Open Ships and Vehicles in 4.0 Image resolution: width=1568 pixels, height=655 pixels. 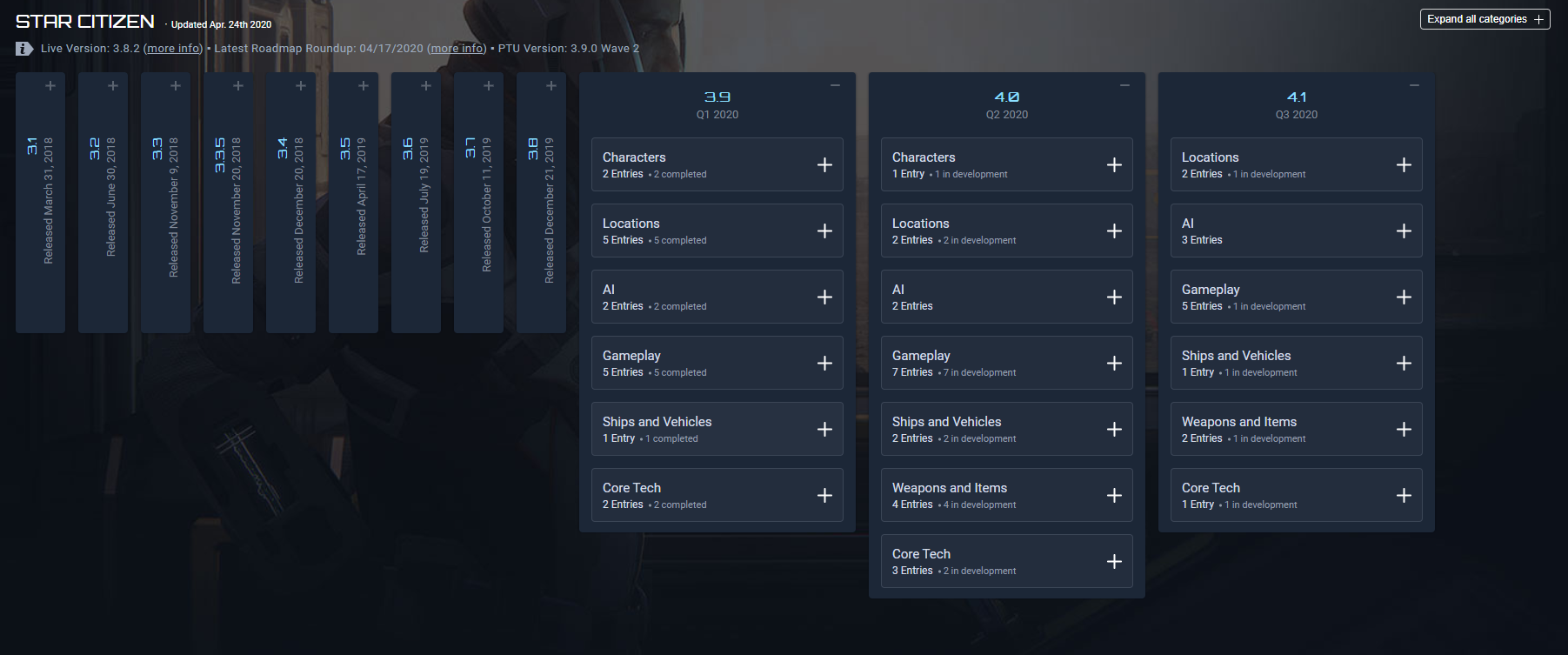pos(1006,429)
